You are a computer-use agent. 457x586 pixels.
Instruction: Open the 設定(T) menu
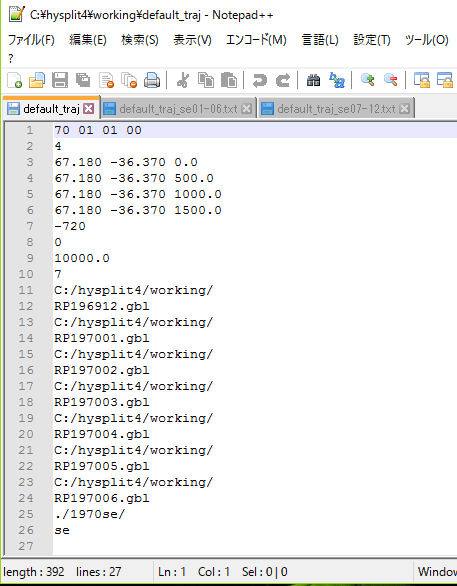(372, 40)
